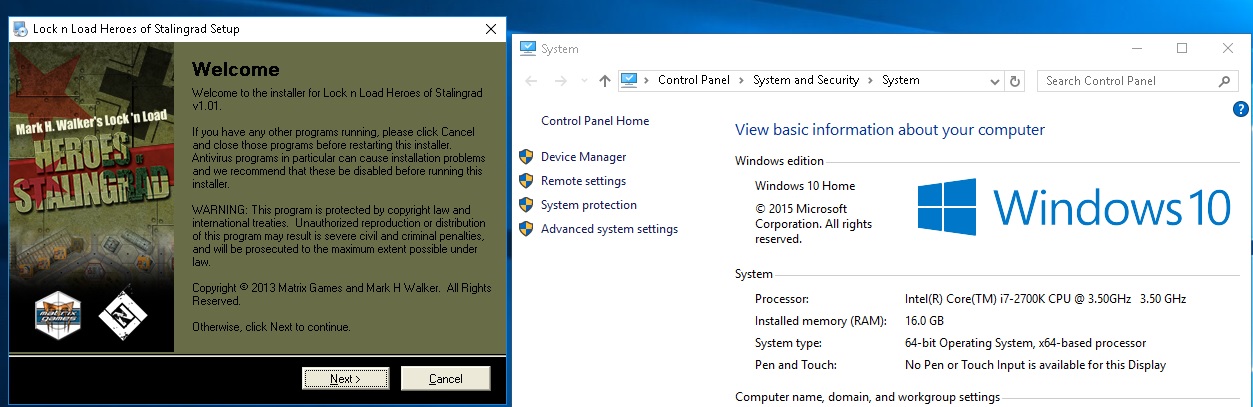This screenshot has height=407, width=1253.
Task: Go back in System window navigation
Action: [531, 81]
